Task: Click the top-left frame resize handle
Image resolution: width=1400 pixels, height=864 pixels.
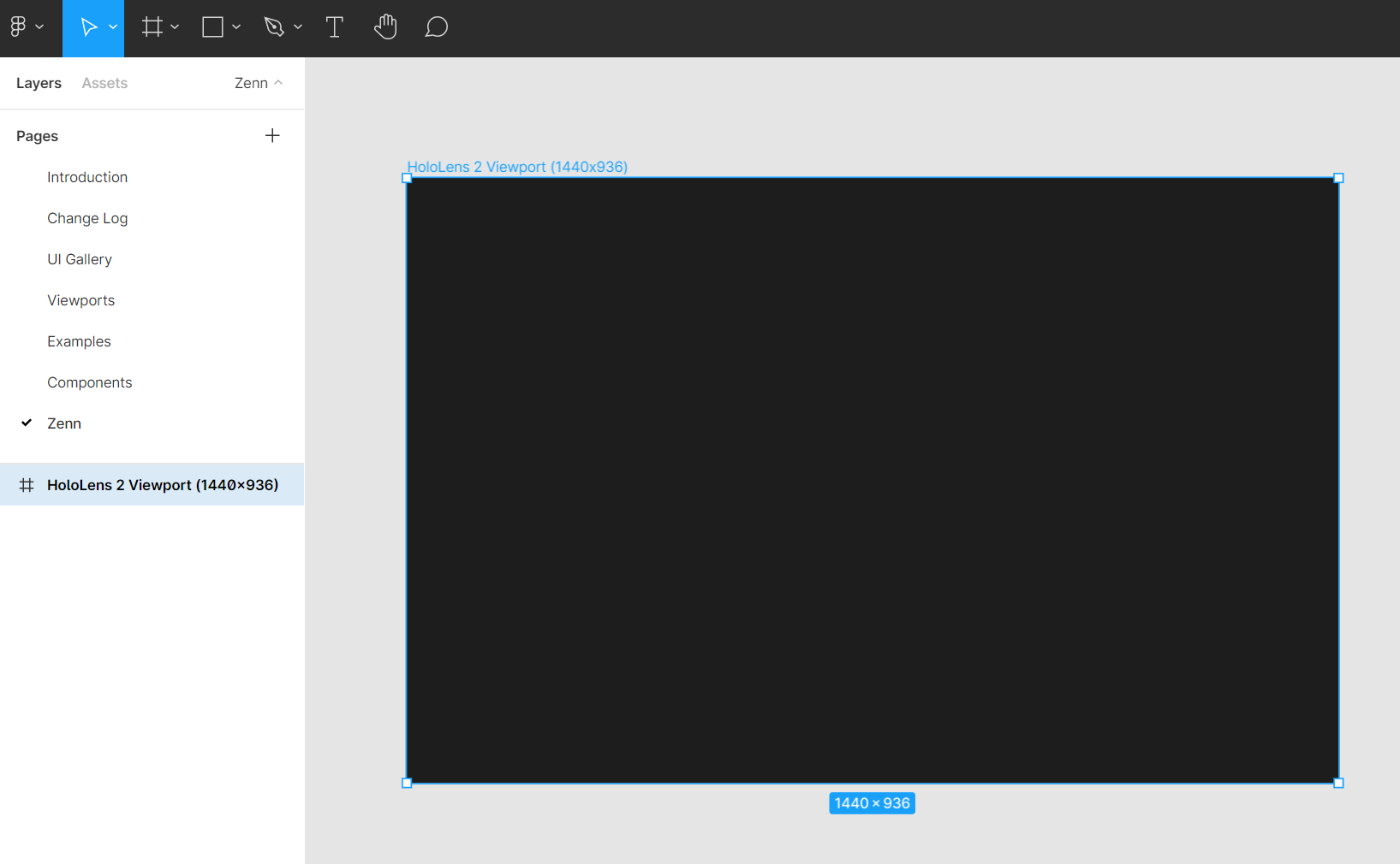Action: point(407,178)
